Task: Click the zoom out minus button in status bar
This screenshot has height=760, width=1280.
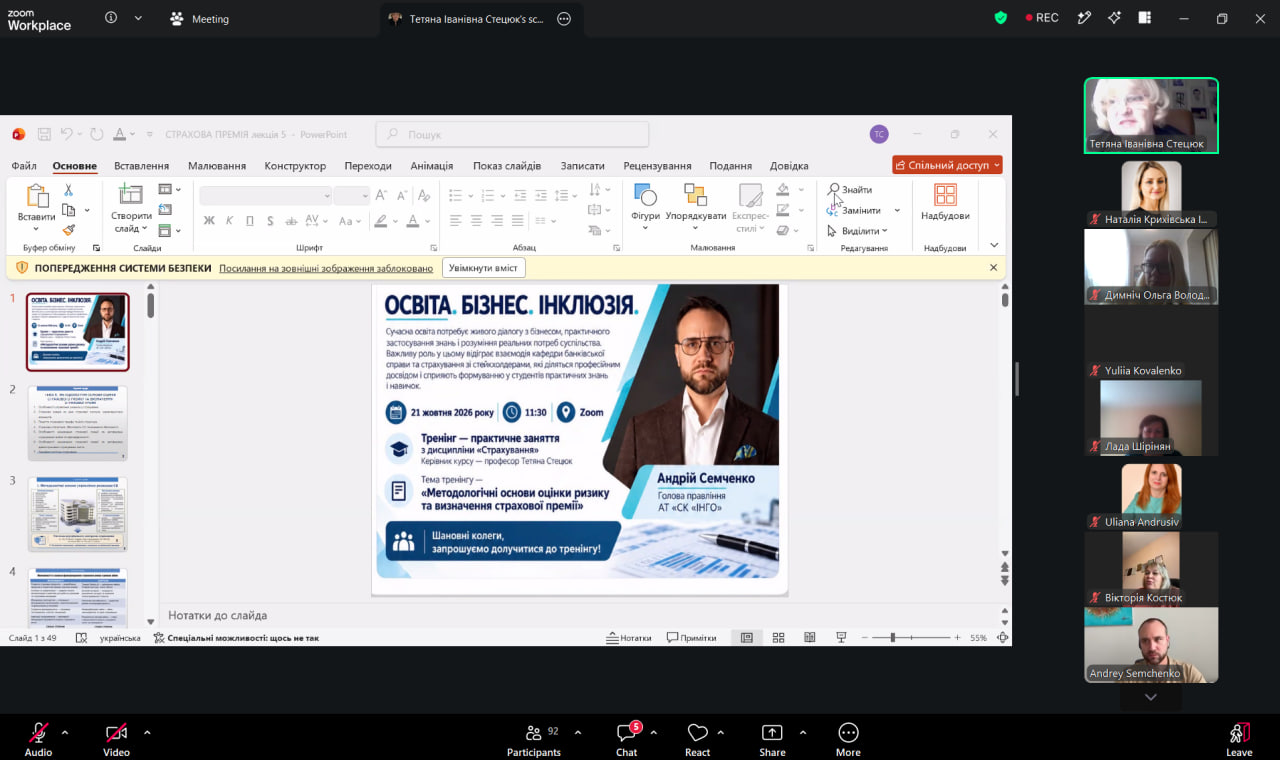Action: (x=864, y=637)
